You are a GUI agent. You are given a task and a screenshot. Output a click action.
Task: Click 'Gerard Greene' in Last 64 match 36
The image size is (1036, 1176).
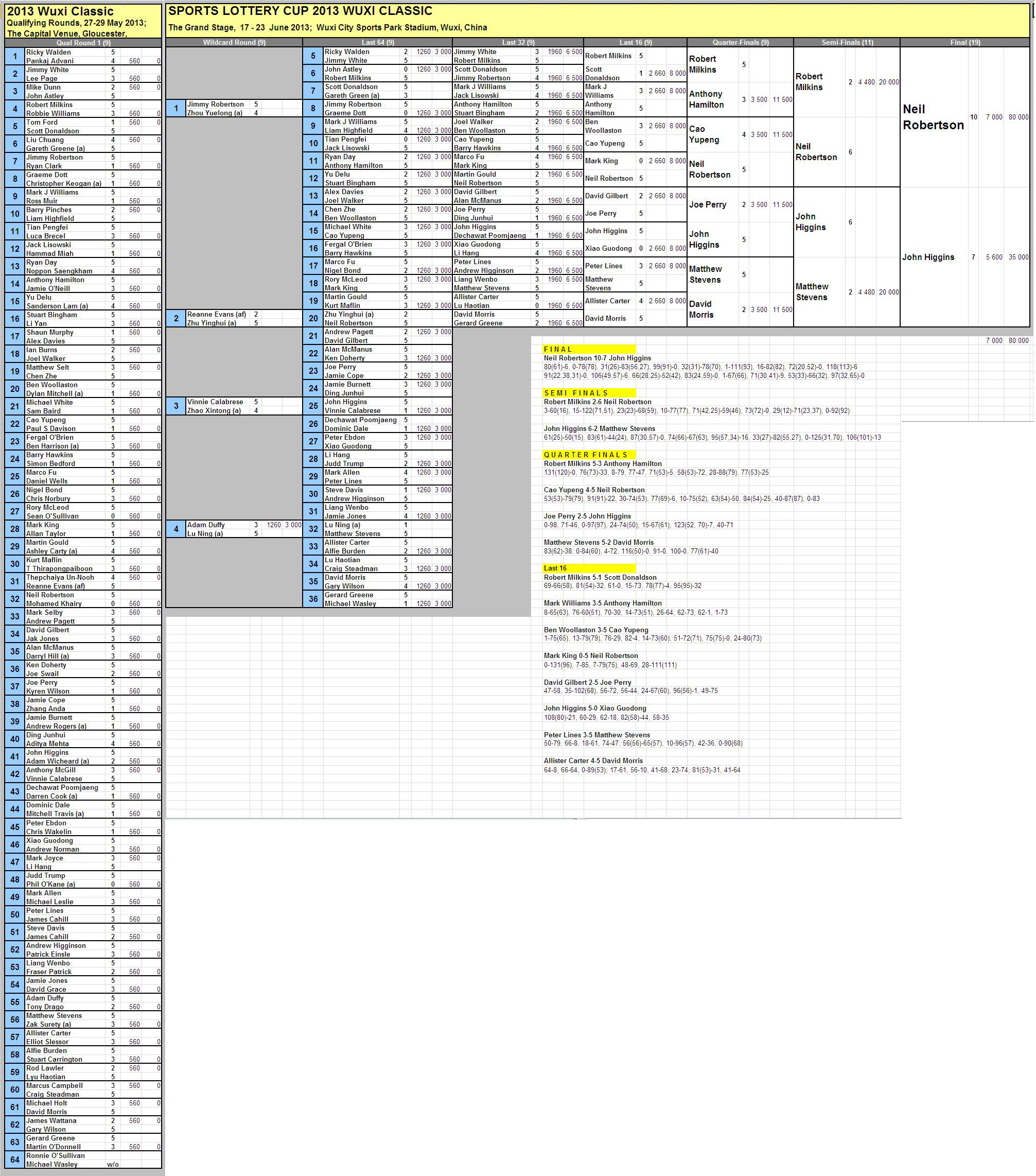click(x=348, y=595)
